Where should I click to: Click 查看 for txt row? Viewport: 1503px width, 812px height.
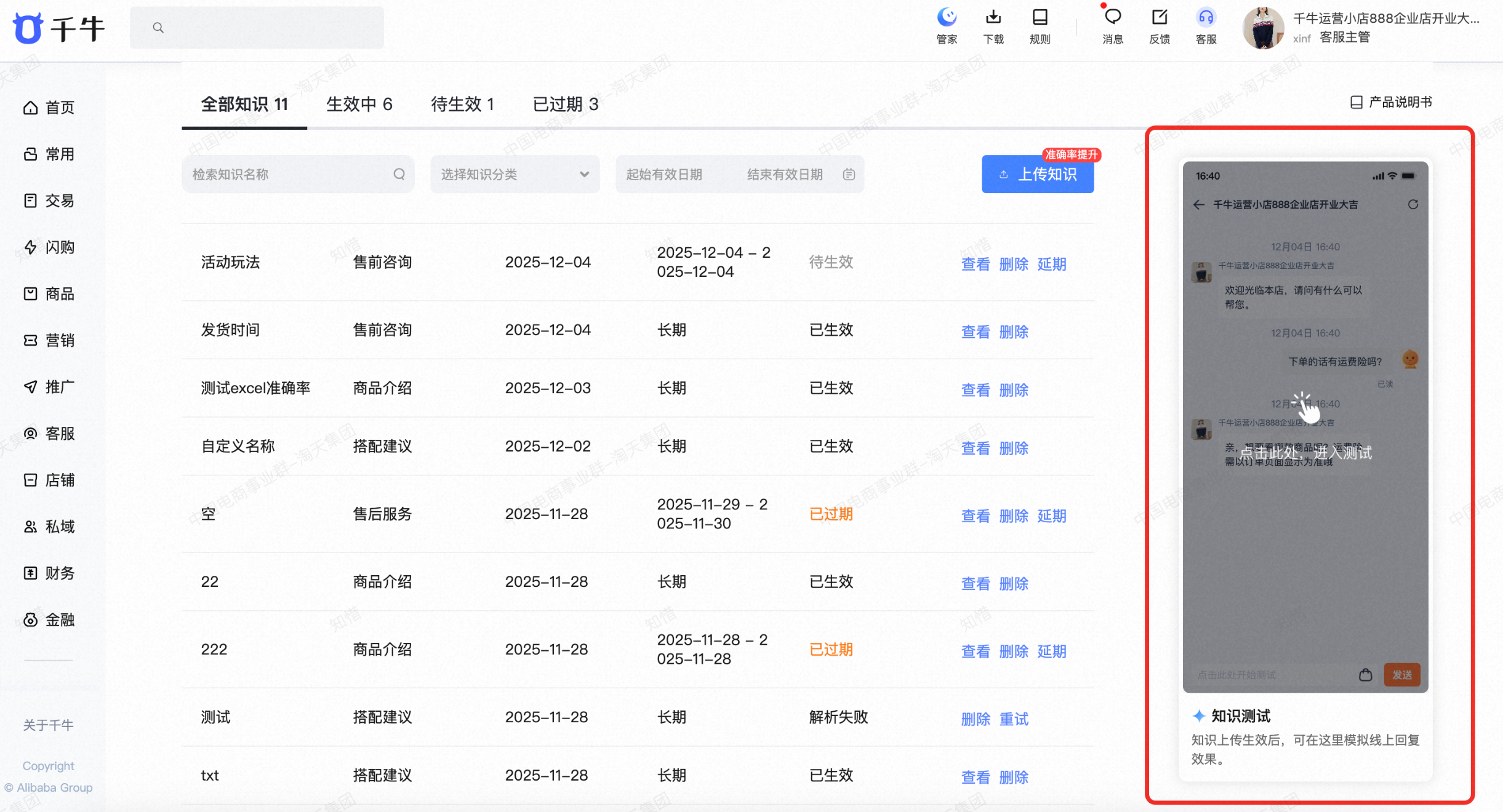click(976, 777)
